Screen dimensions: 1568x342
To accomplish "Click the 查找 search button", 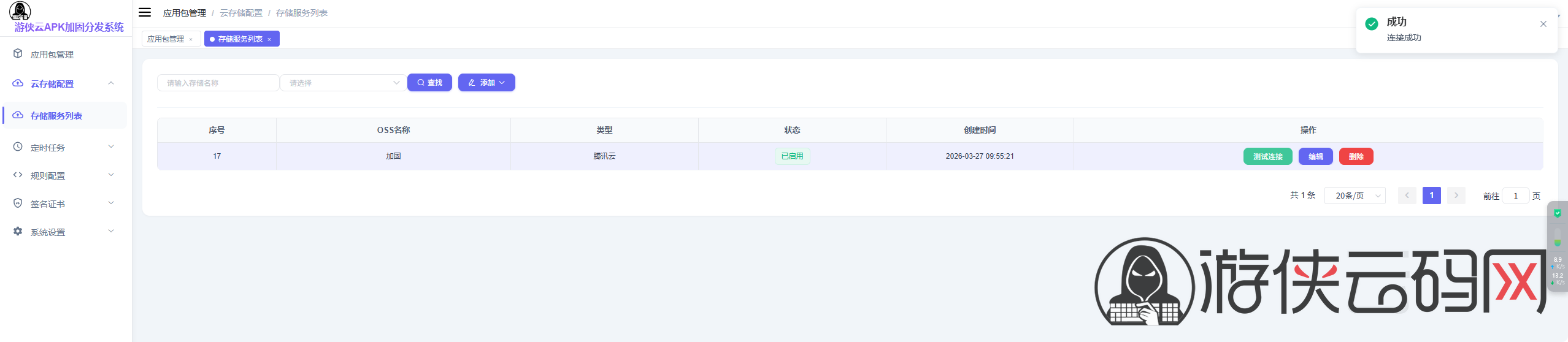I will (429, 83).
